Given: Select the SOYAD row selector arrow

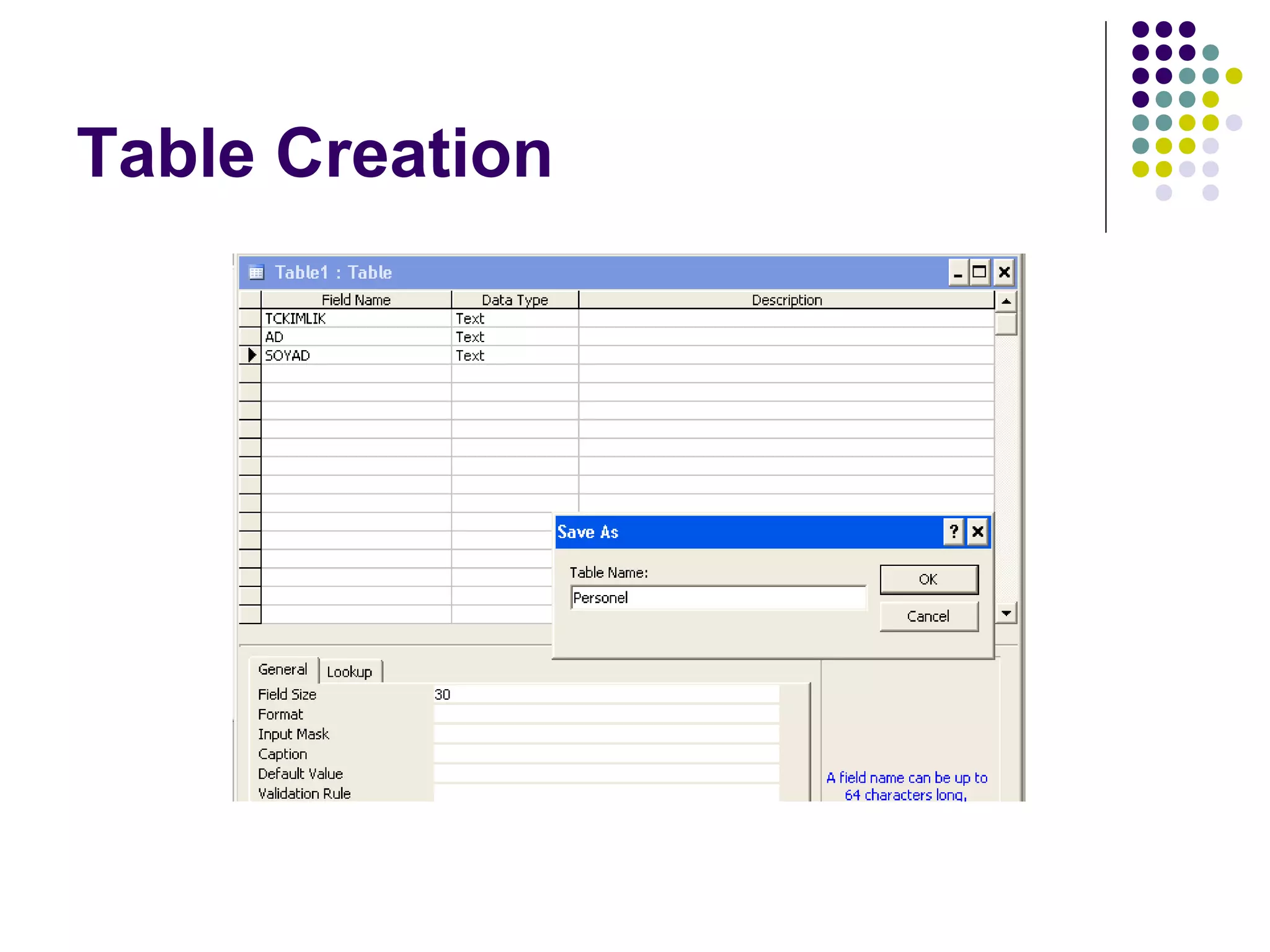Looking at the screenshot, I should point(251,356).
